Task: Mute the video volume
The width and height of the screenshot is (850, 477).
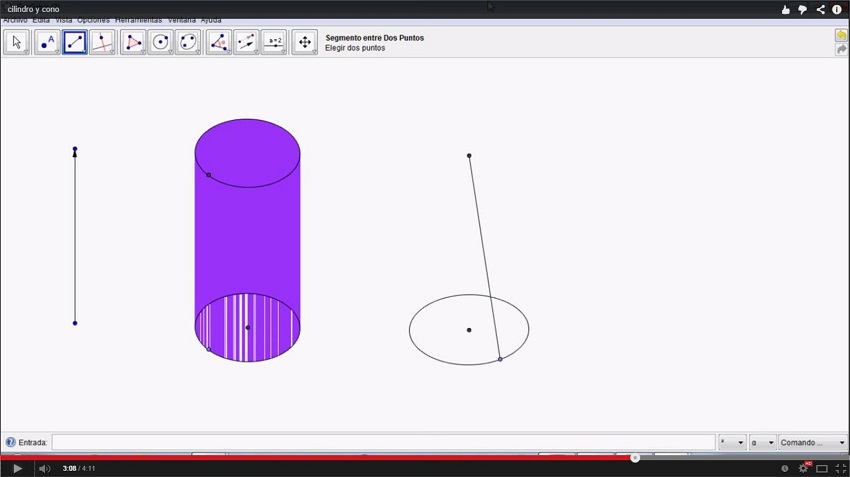Action: coord(44,468)
